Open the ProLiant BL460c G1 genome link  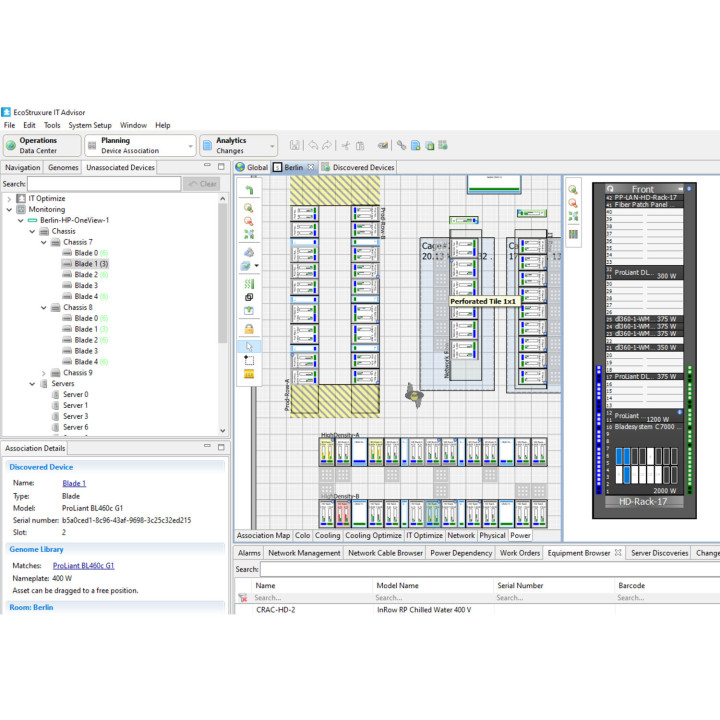[84, 566]
